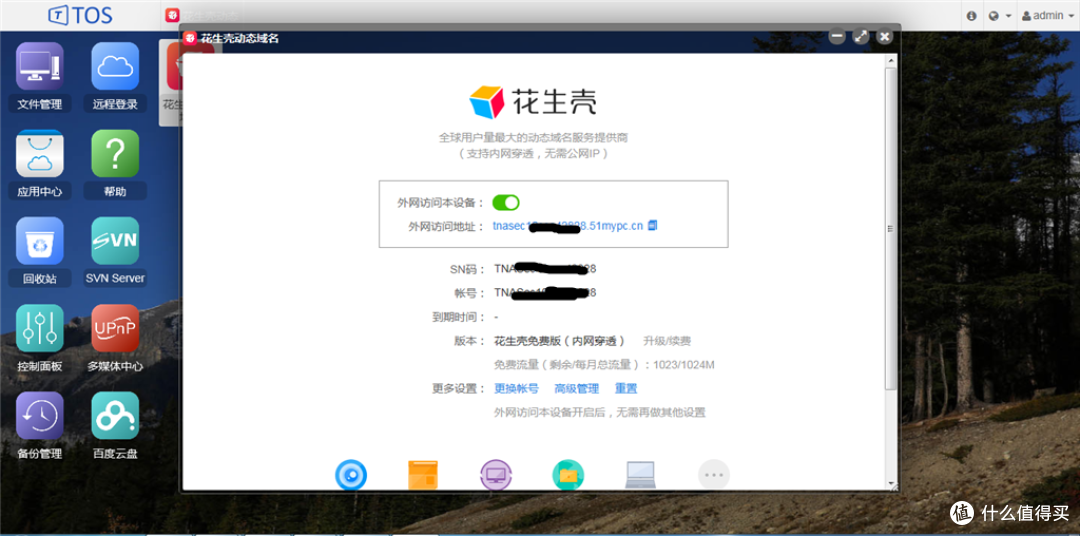Click the vertical scrollbar thumb
Viewport: 1080px width, 536px height.
pyautogui.click(x=891, y=229)
